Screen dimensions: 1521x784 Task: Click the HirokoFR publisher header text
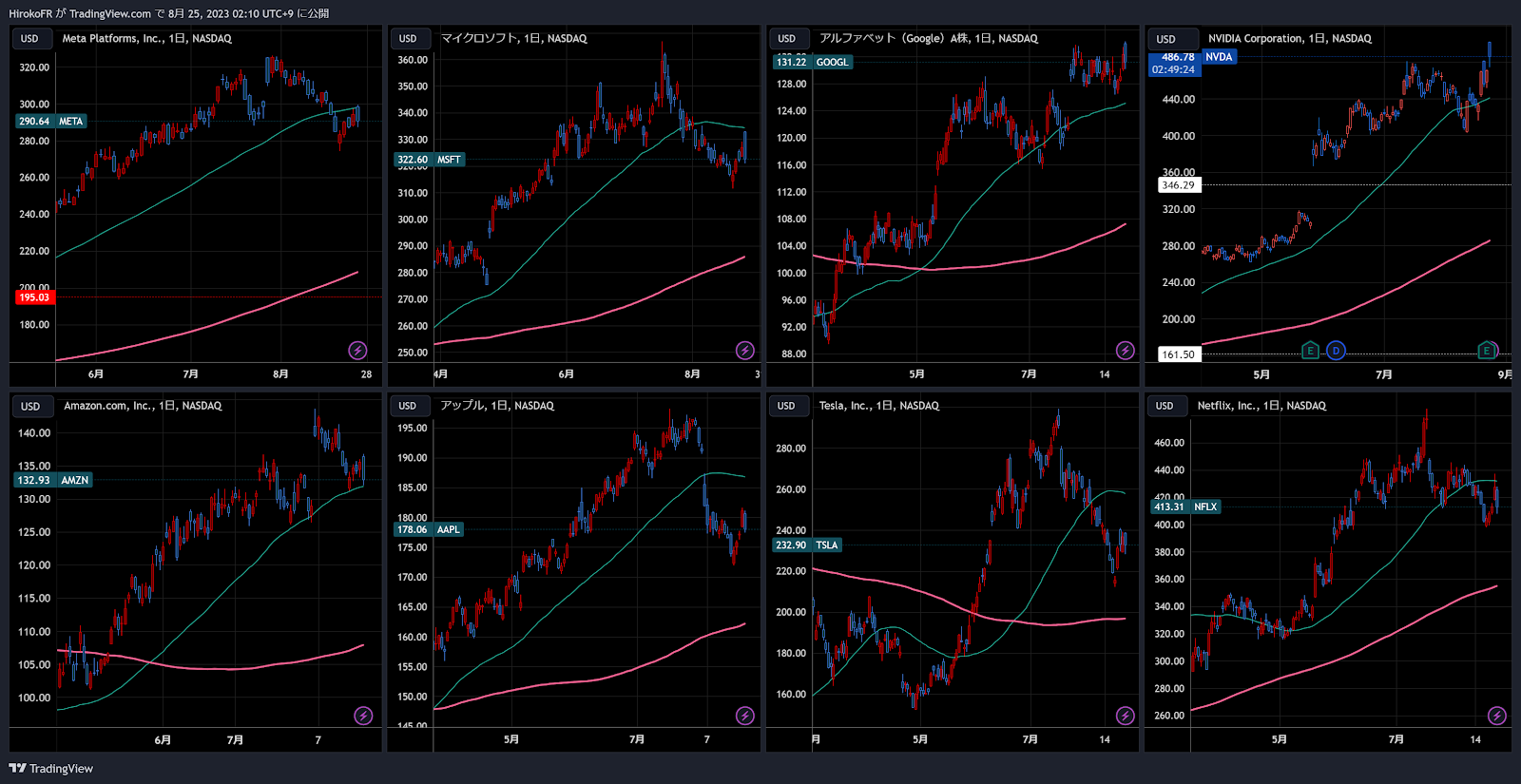(x=168, y=13)
